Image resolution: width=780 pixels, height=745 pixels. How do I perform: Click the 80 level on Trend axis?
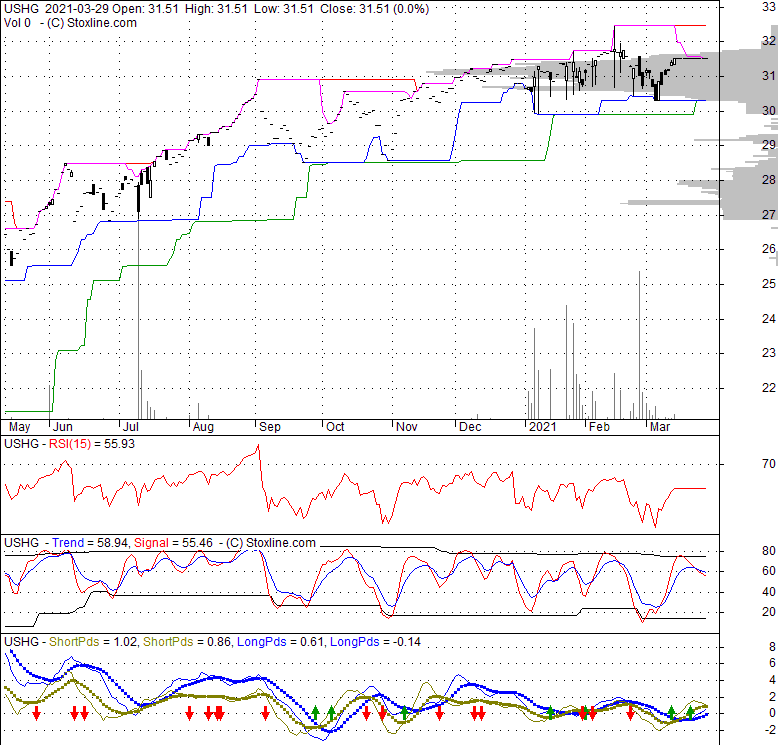(x=769, y=551)
